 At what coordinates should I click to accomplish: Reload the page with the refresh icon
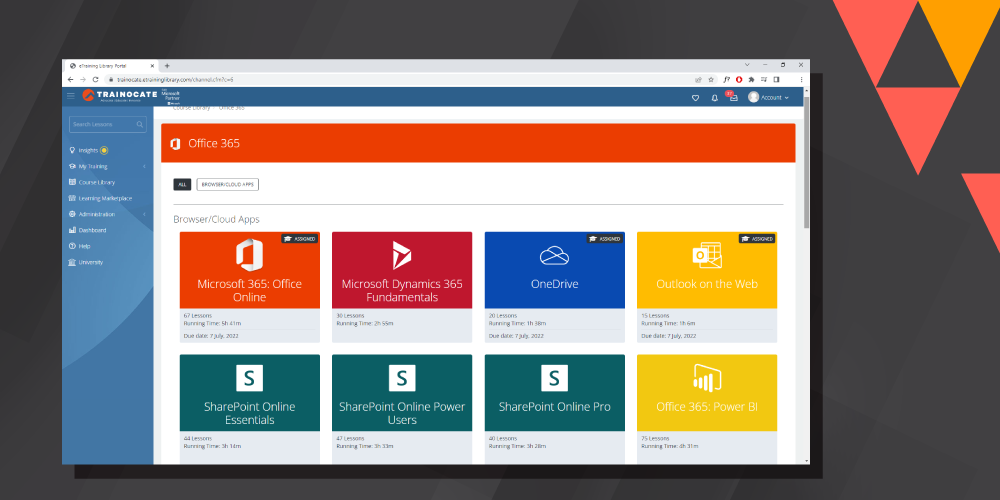click(96, 80)
